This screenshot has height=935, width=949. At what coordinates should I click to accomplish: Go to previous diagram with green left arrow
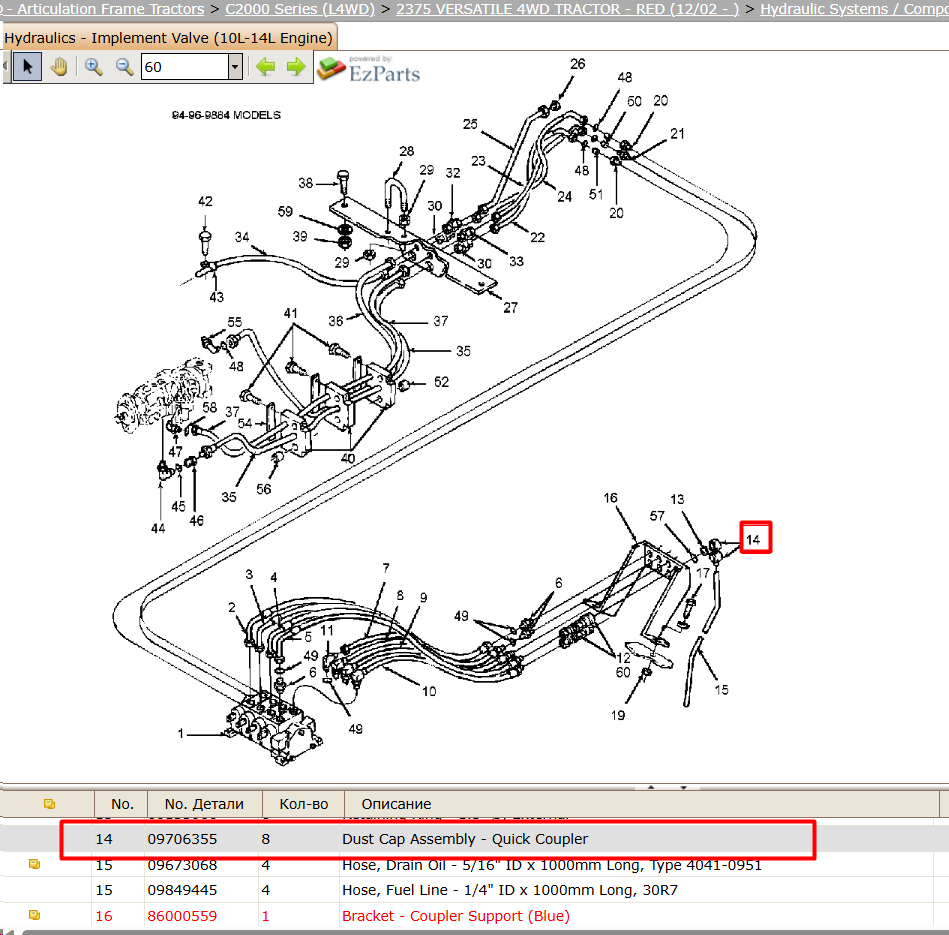pyautogui.click(x=265, y=67)
